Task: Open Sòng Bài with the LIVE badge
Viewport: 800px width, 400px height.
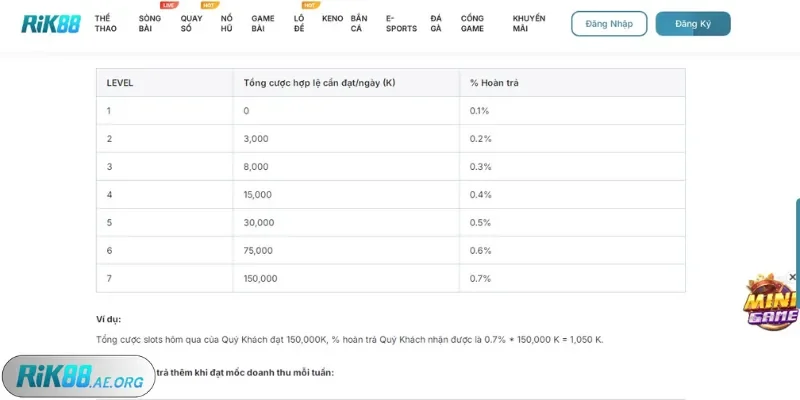Action: [x=149, y=24]
